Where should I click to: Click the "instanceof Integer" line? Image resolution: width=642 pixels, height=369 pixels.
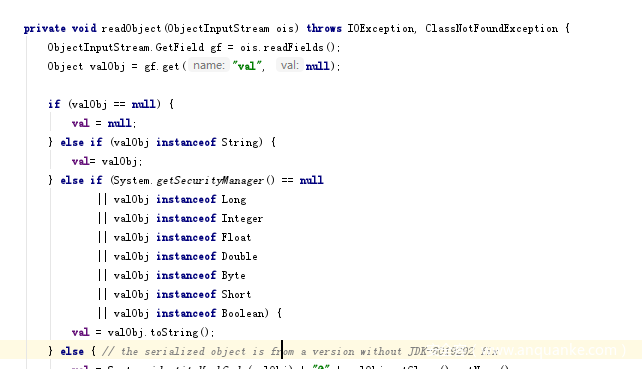(x=180, y=218)
